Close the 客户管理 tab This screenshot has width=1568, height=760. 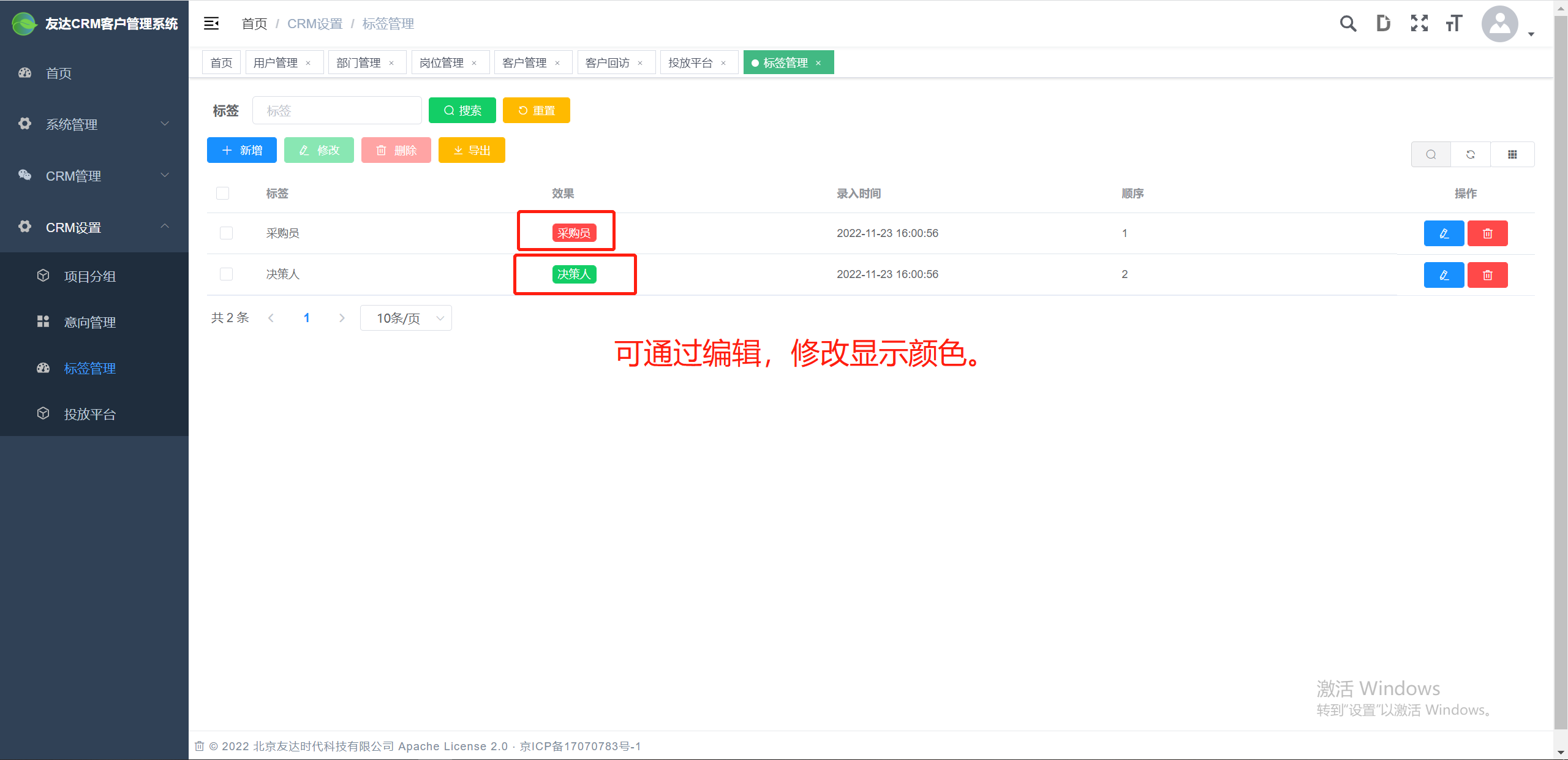click(557, 63)
